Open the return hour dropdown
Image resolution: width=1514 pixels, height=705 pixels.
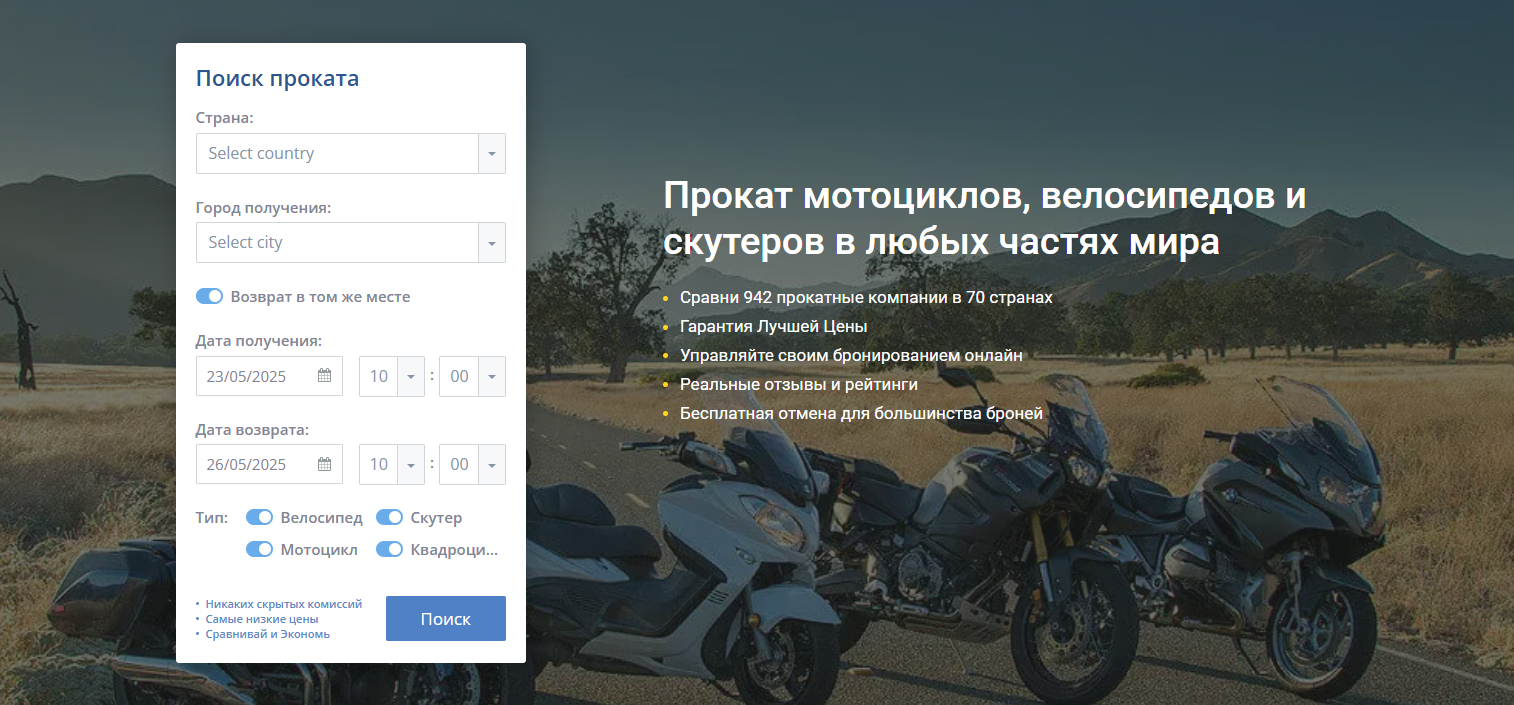[392, 464]
